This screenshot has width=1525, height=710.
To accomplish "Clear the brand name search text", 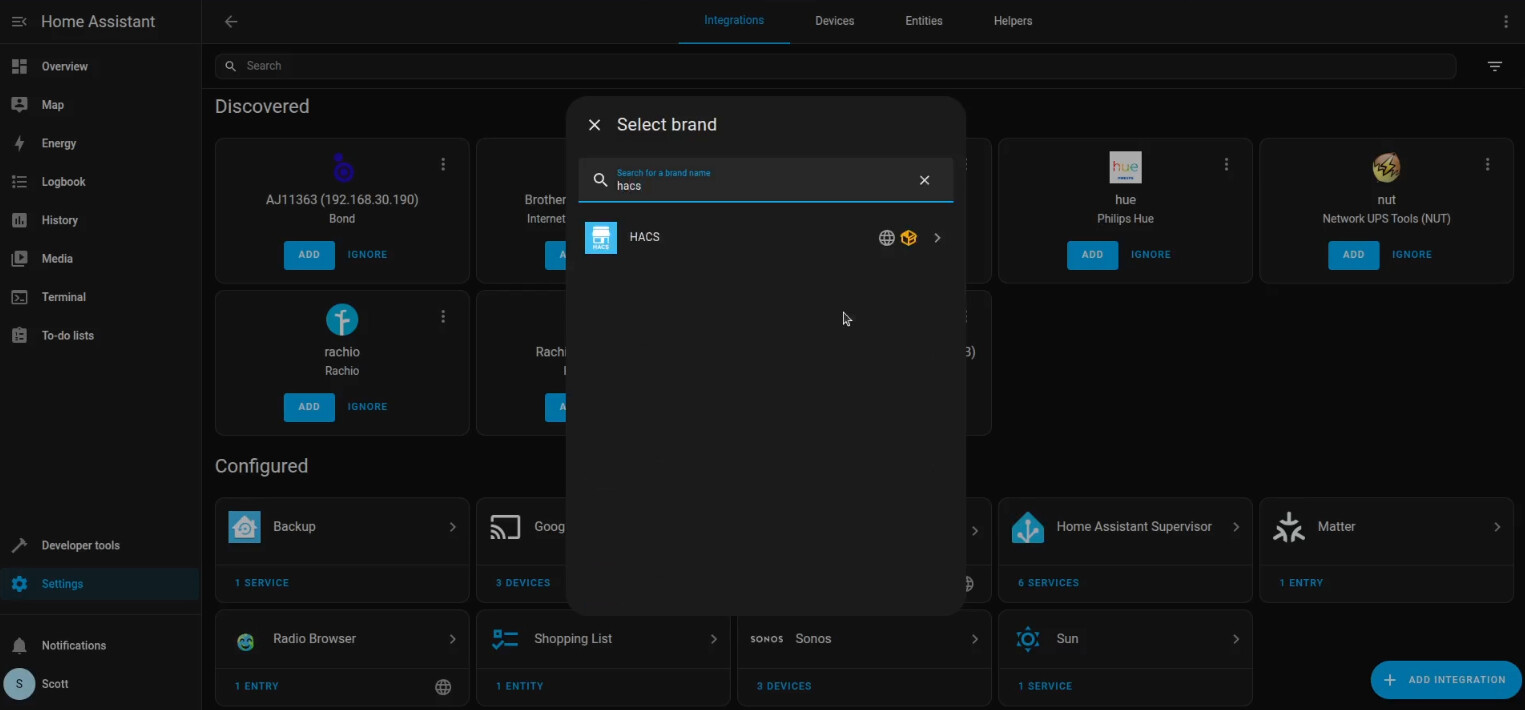I will [925, 180].
